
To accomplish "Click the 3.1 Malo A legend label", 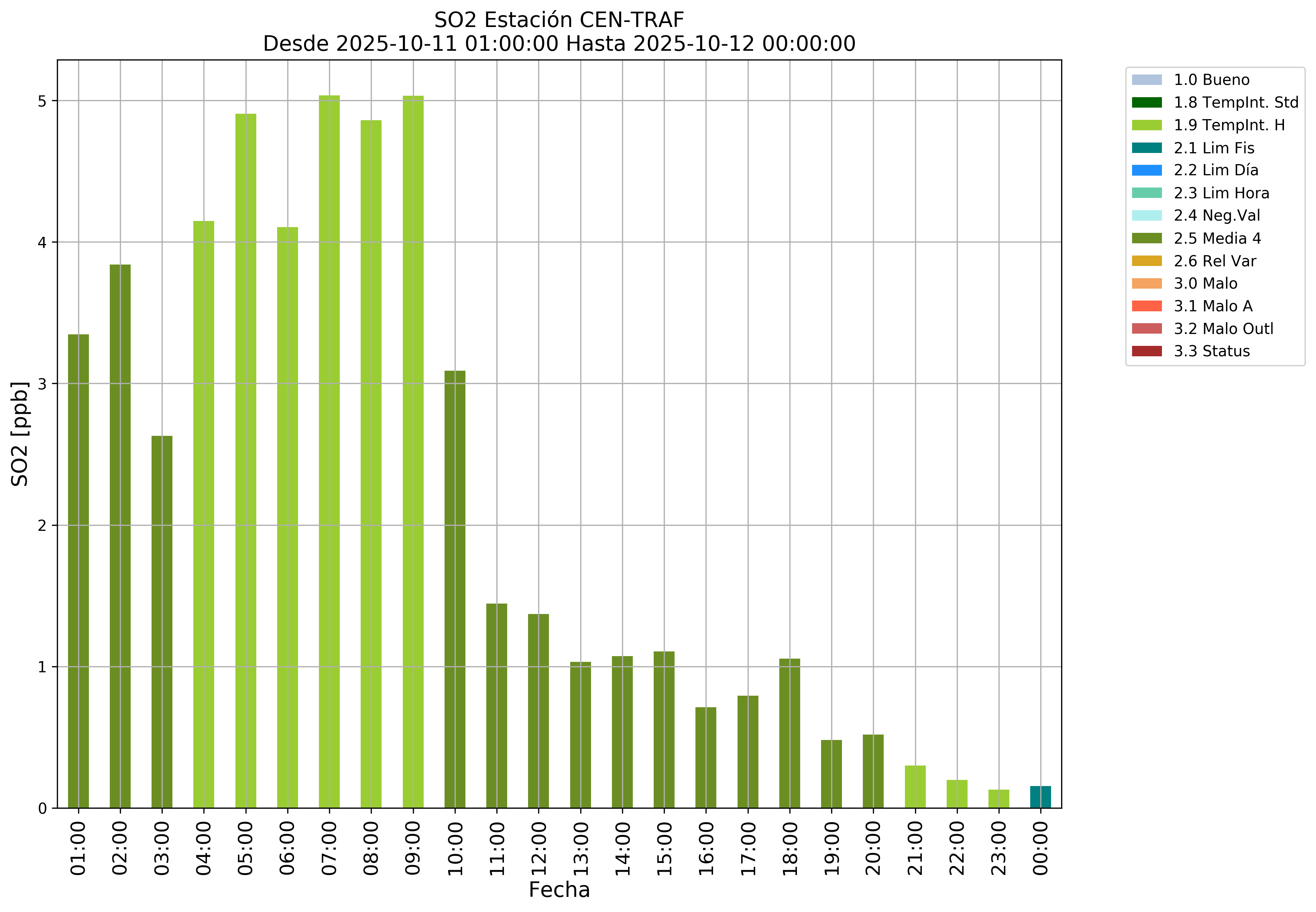I will click(1213, 306).
